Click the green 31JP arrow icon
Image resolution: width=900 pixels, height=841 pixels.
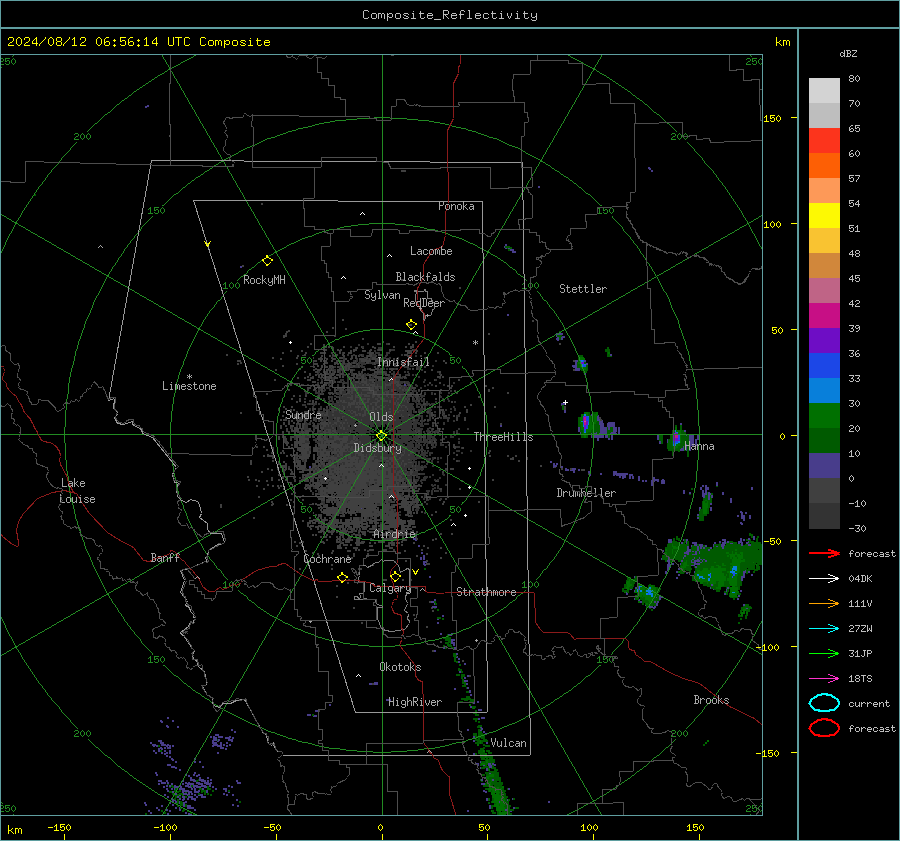click(x=824, y=653)
